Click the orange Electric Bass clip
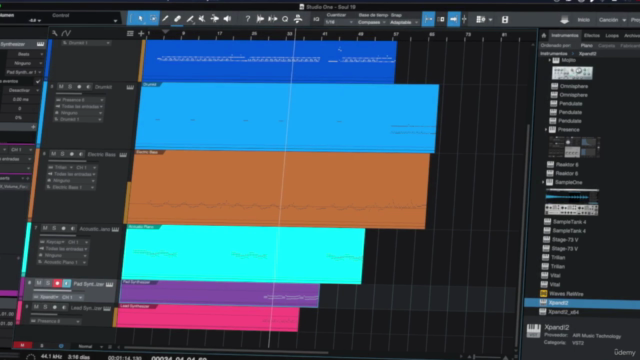640x360 pixels. click(278, 189)
